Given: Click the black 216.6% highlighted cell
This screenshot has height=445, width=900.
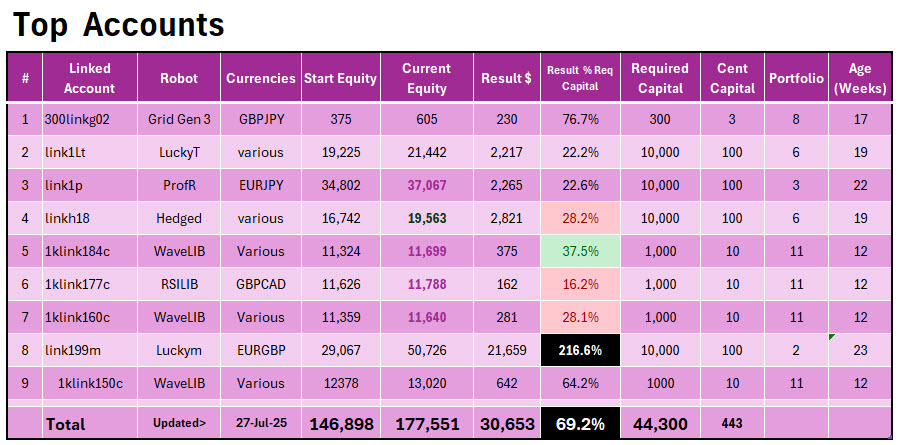Looking at the screenshot, I should click(x=580, y=351).
